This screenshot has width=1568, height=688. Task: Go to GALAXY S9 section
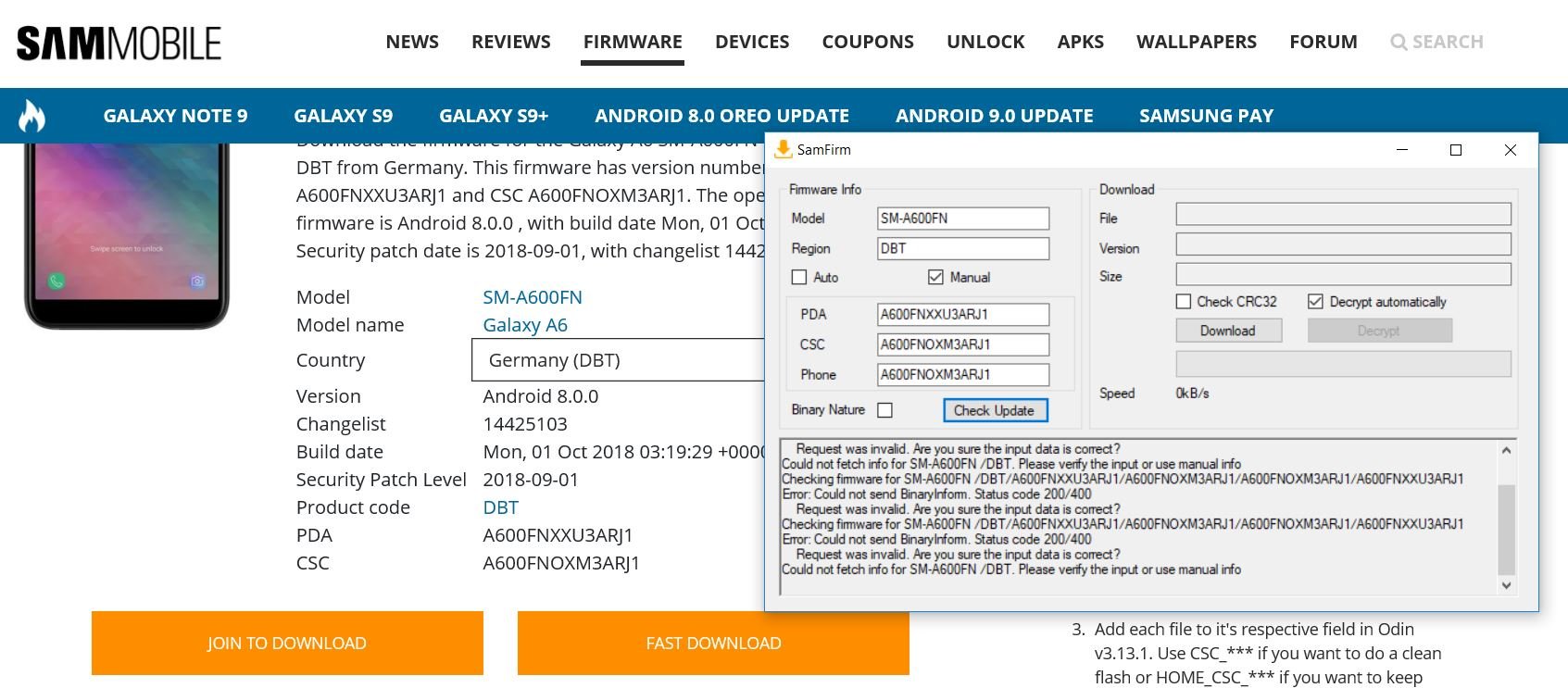[x=343, y=116]
